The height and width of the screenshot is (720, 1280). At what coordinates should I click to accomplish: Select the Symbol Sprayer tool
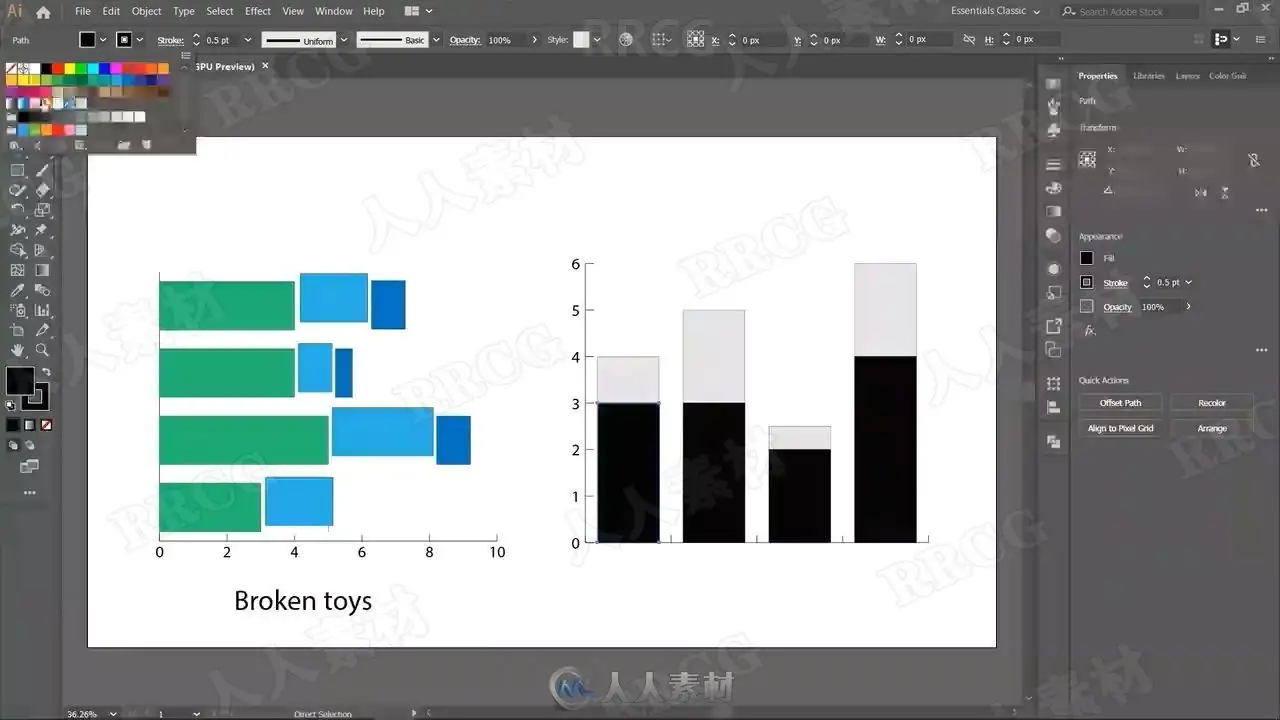(18, 310)
